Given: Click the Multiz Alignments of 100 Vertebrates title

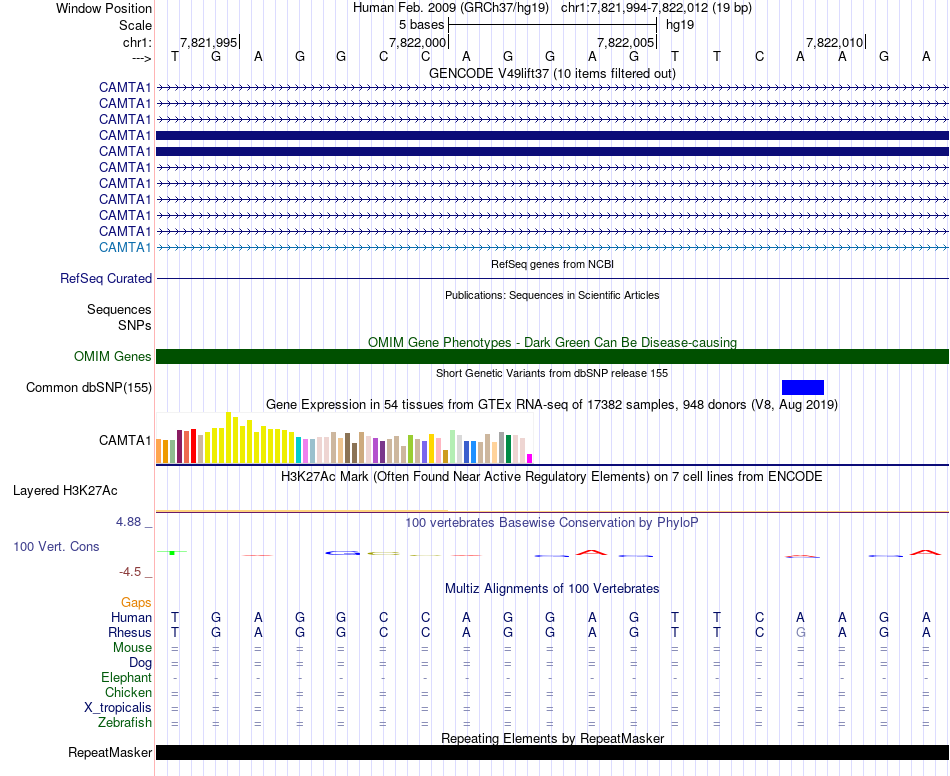Looking at the screenshot, I should coord(552,589).
